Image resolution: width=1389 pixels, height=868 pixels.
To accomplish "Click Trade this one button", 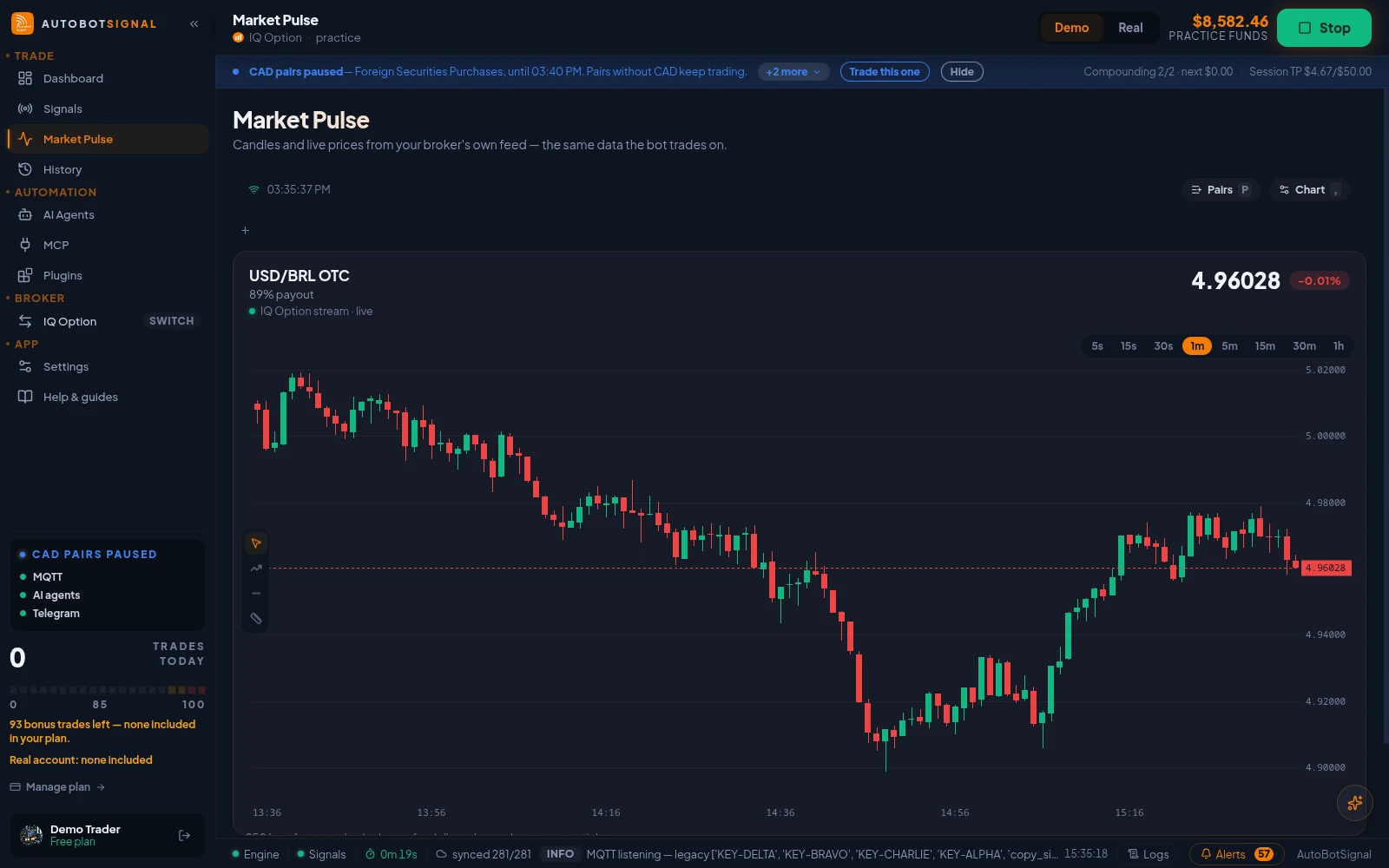I will click(x=885, y=72).
